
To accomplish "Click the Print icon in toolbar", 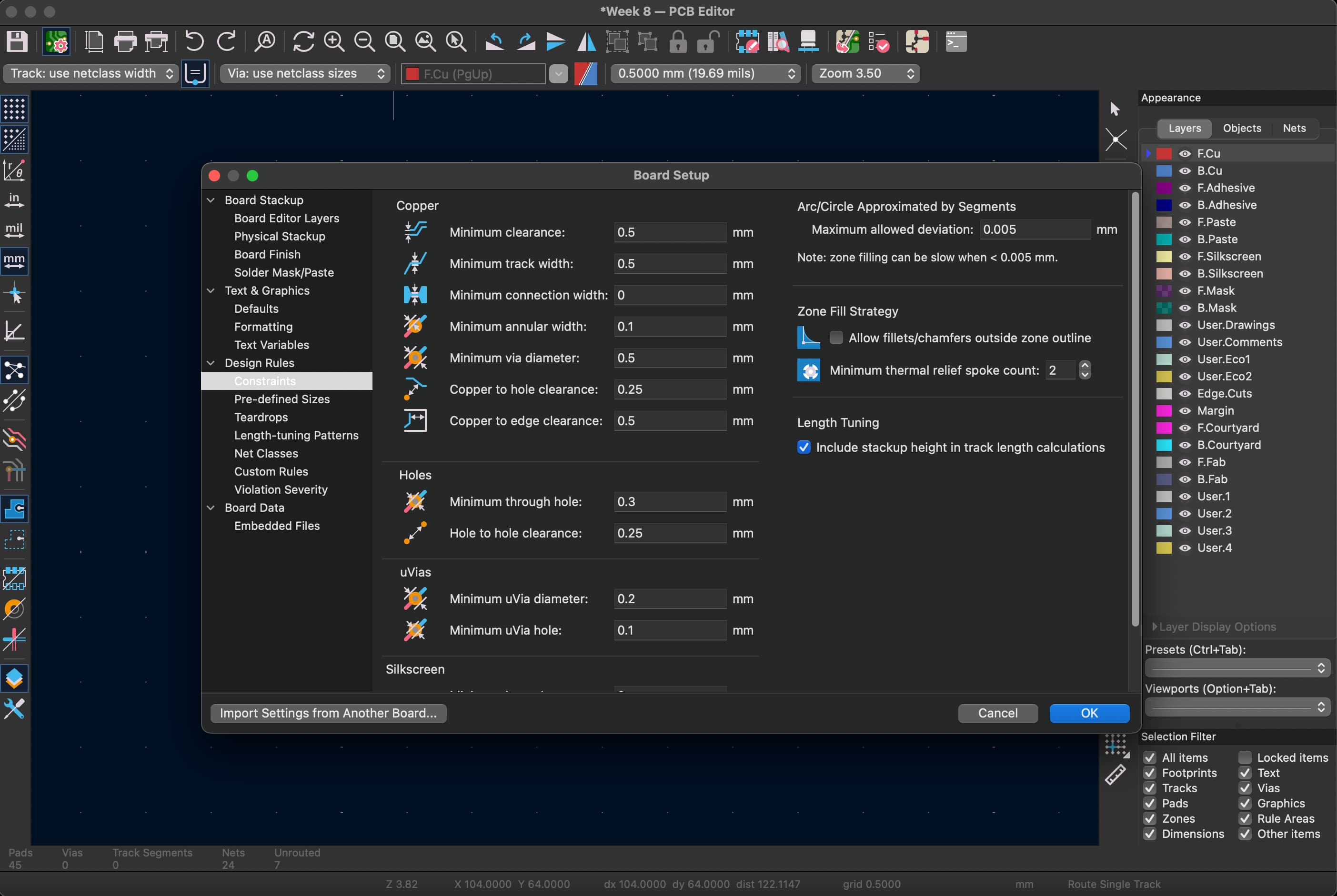I will pyautogui.click(x=125, y=42).
